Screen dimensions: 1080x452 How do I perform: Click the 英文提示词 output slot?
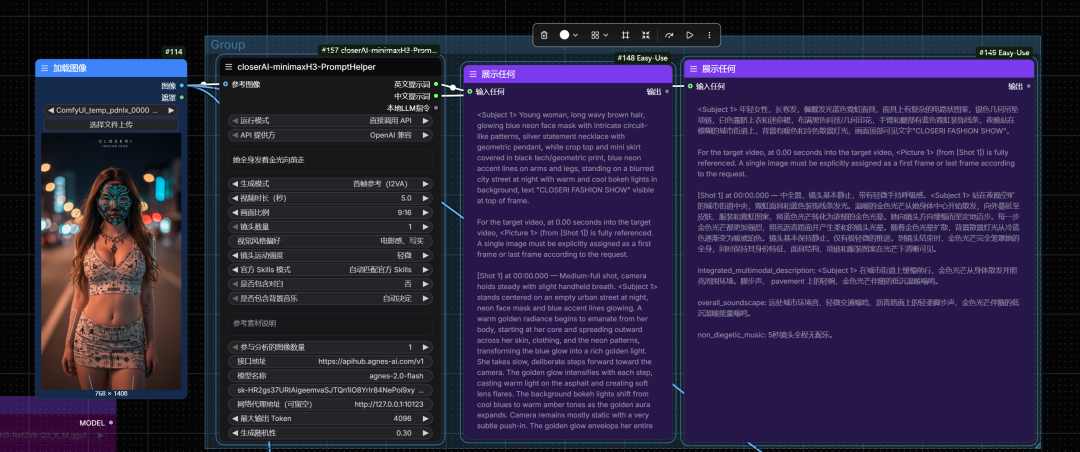(436, 84)
